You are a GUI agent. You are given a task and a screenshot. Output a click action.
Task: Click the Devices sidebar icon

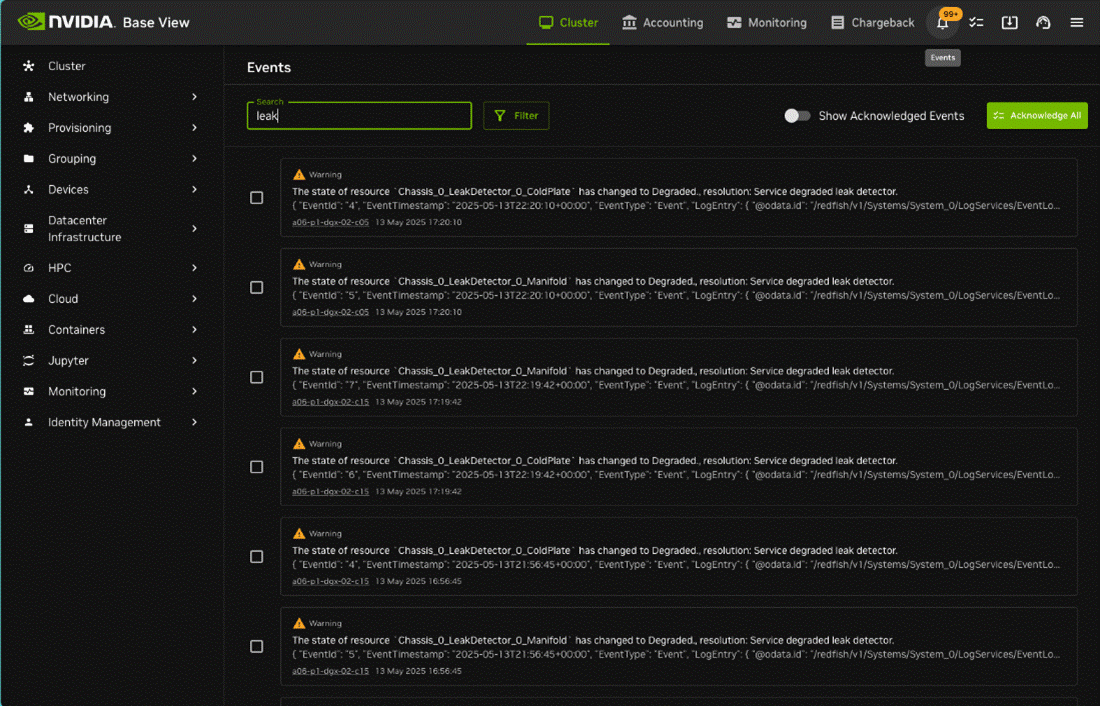pos(28,190)
